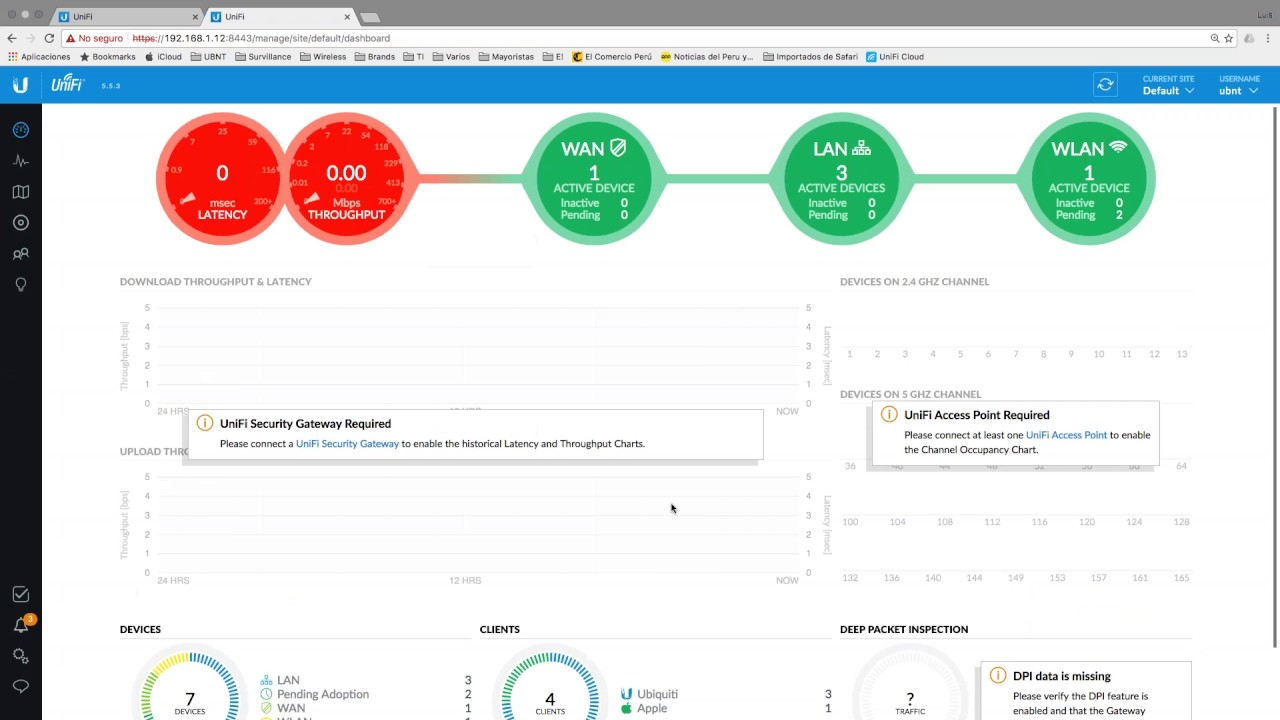Open the Events checkbox icon in the sidebar

tap(20, 594)
